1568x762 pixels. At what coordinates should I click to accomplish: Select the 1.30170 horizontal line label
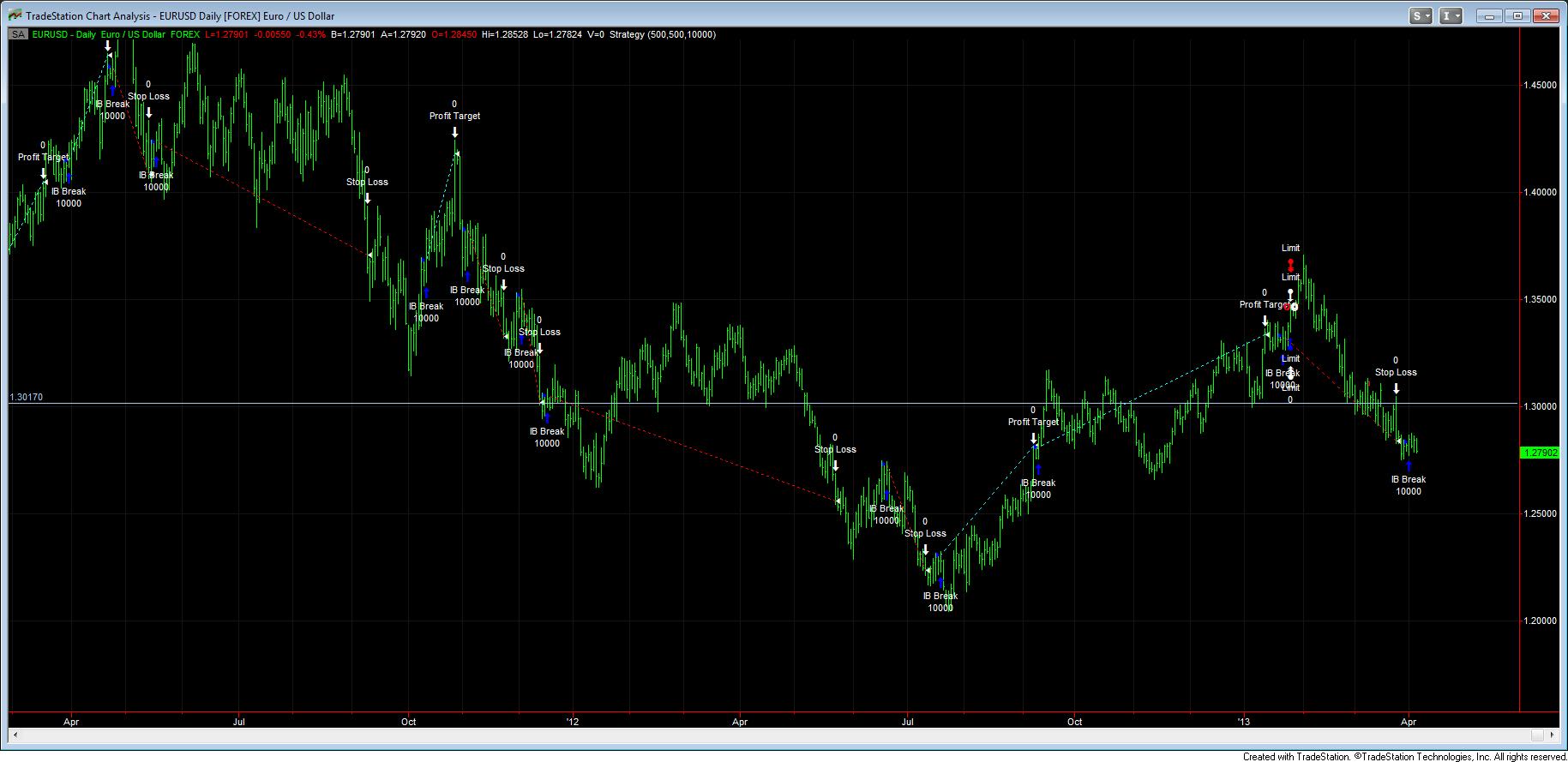tap(26, 398)
